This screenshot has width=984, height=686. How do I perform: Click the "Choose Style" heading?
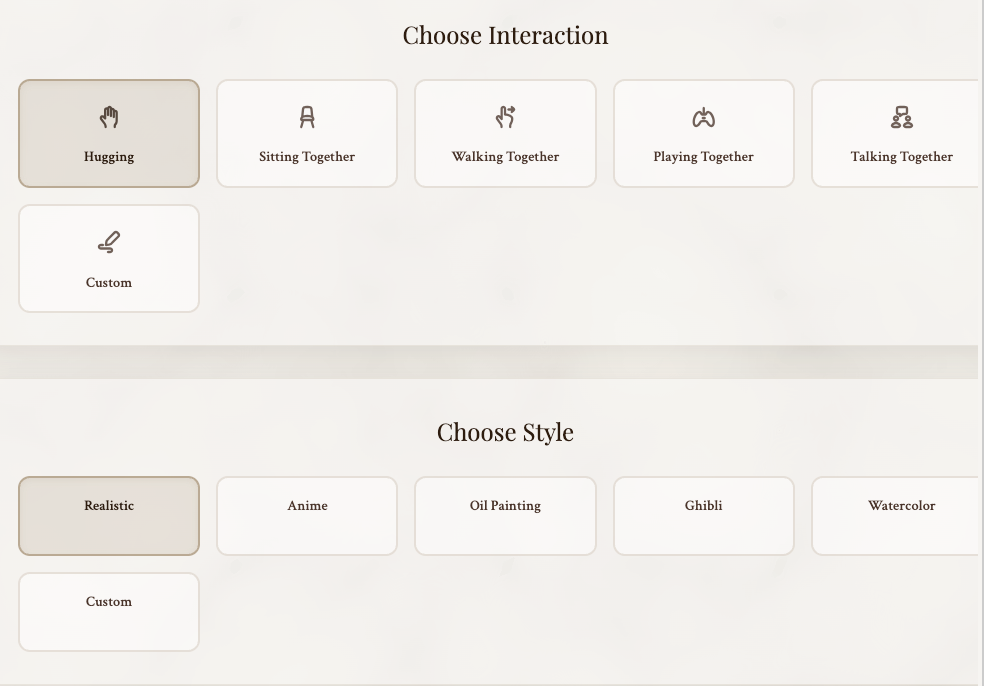pyautogui.click(x=505, y=432)
